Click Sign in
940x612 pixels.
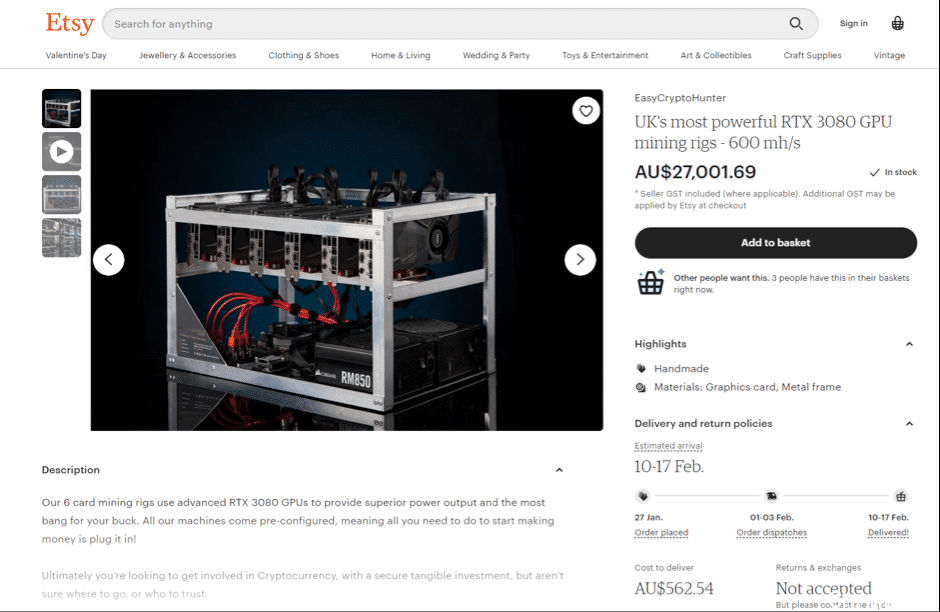tap(853, 23)
